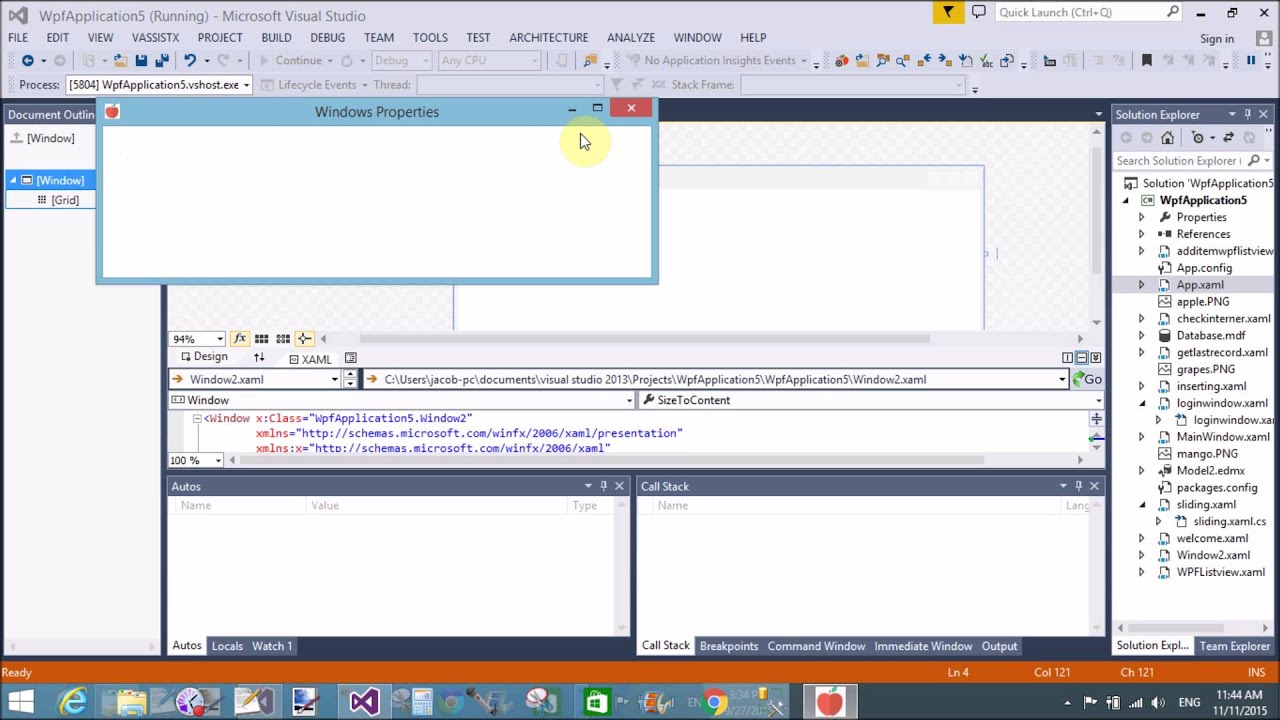Click the Save All toolbar icon
This screenshot has width=1280, height=720.
[162, 61]
